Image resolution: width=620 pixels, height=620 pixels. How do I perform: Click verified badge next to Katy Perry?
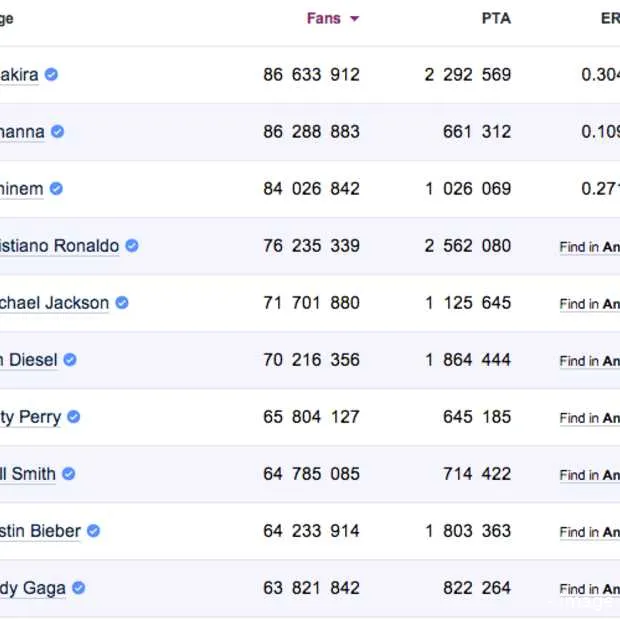click(x=74, y=416)
